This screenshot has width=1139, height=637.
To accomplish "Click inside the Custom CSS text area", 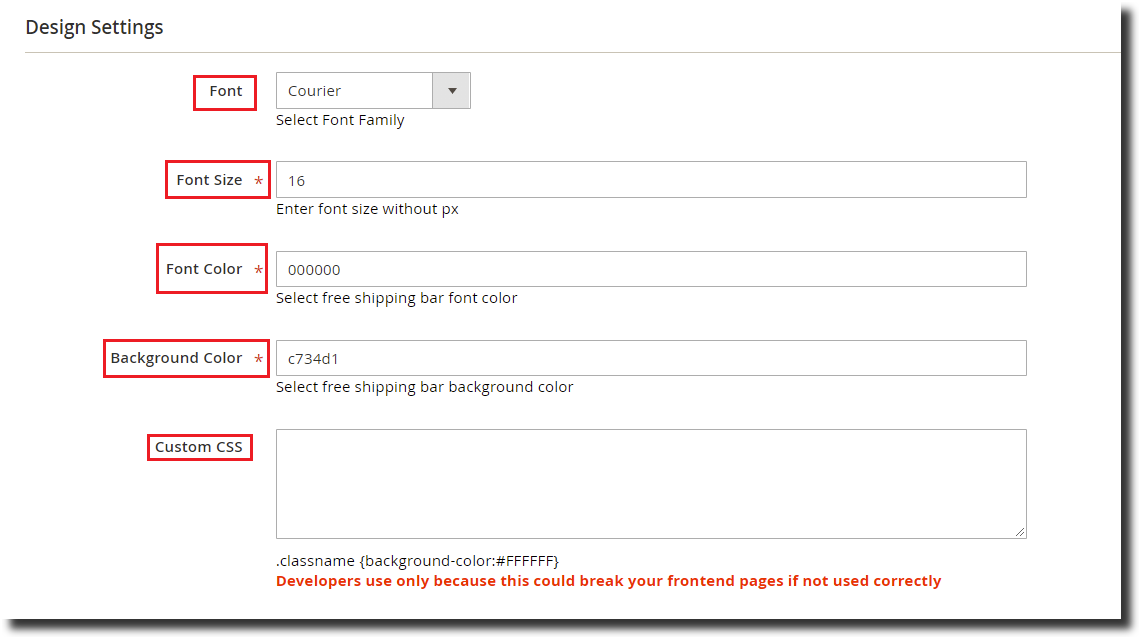I will coord(650,484).
